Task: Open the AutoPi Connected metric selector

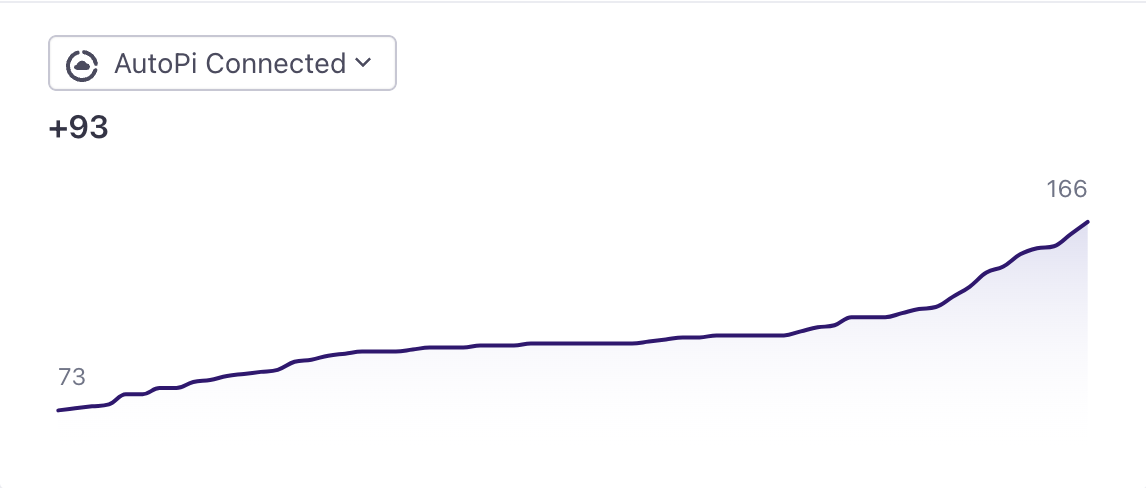Action: pos(222,63)
